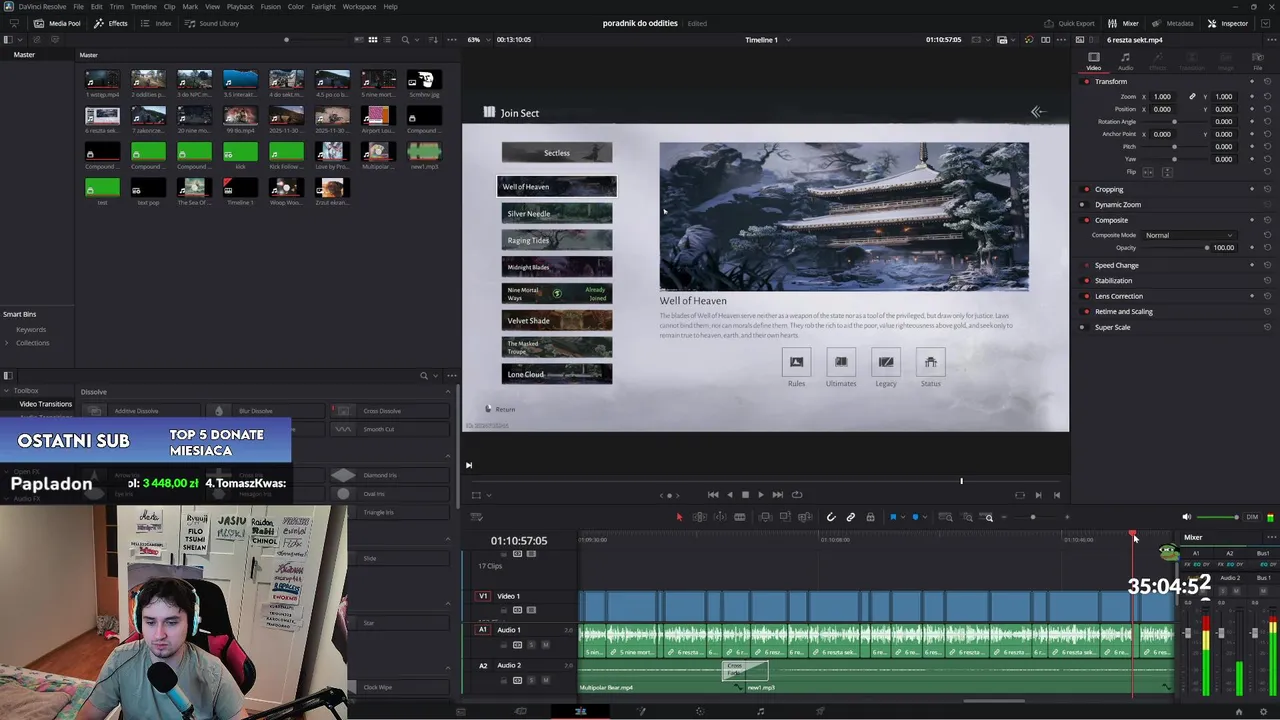Open the viewer zoom 63% dropdown
The image size is (1280, 720).
481,40
